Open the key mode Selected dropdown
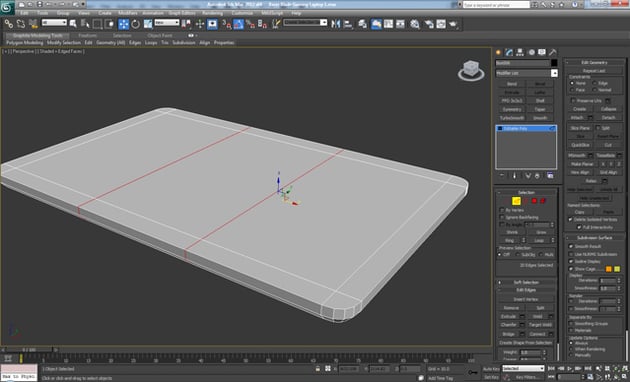Viewport: 630px width, 382px height. pyautogui.click(x=523, y=368)
